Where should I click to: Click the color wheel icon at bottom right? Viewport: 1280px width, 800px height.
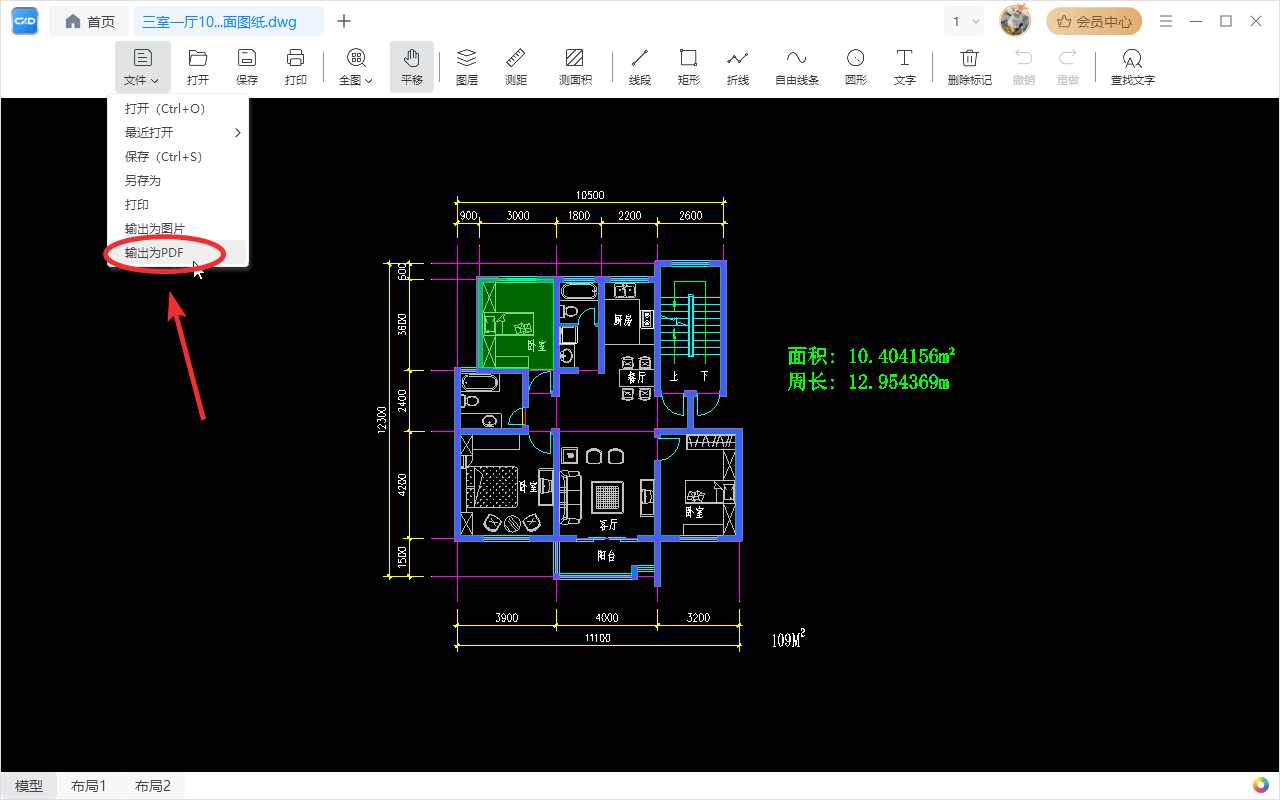pyautogui.click(x=1261, y=785)
